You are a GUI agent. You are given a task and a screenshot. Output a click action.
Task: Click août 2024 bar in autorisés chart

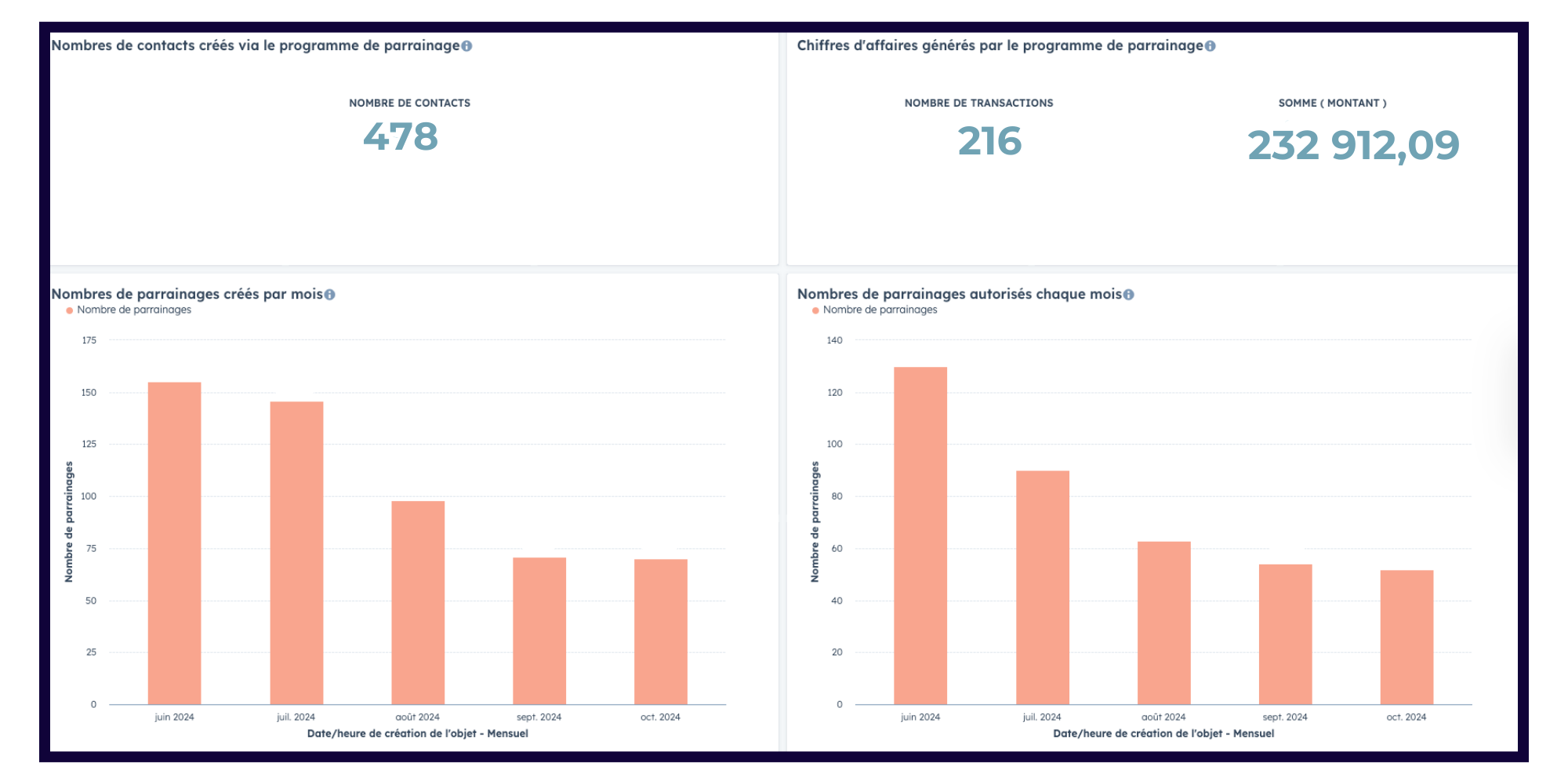pos(1164,623)
